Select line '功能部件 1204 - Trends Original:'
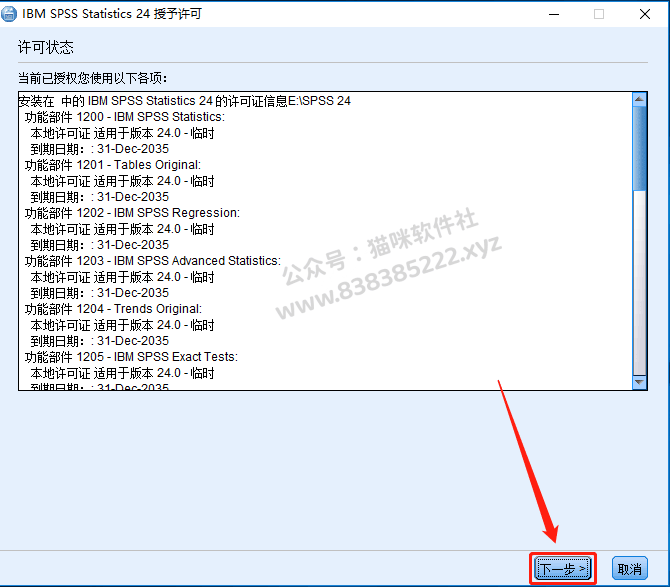670x587 pixels. point(113,309)
